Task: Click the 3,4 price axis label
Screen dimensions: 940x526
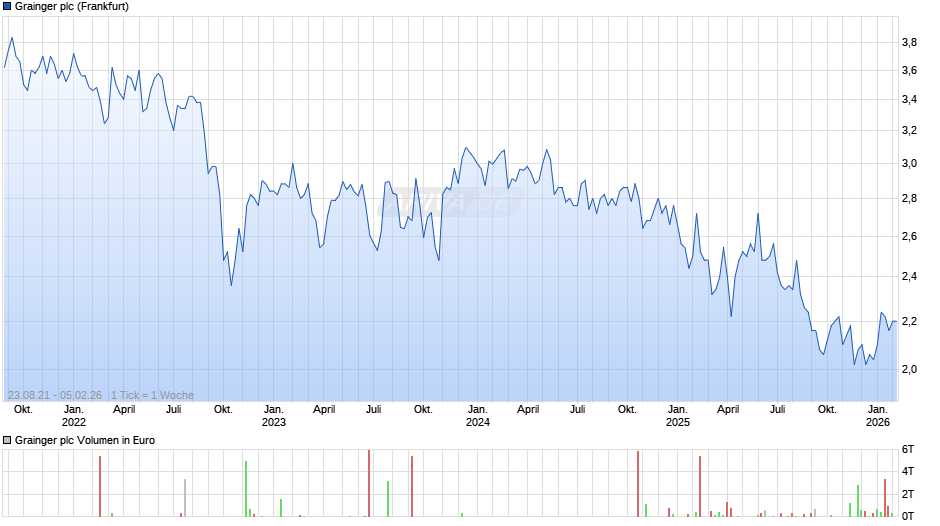Action: pyautogui.click(x=909, y=100)
